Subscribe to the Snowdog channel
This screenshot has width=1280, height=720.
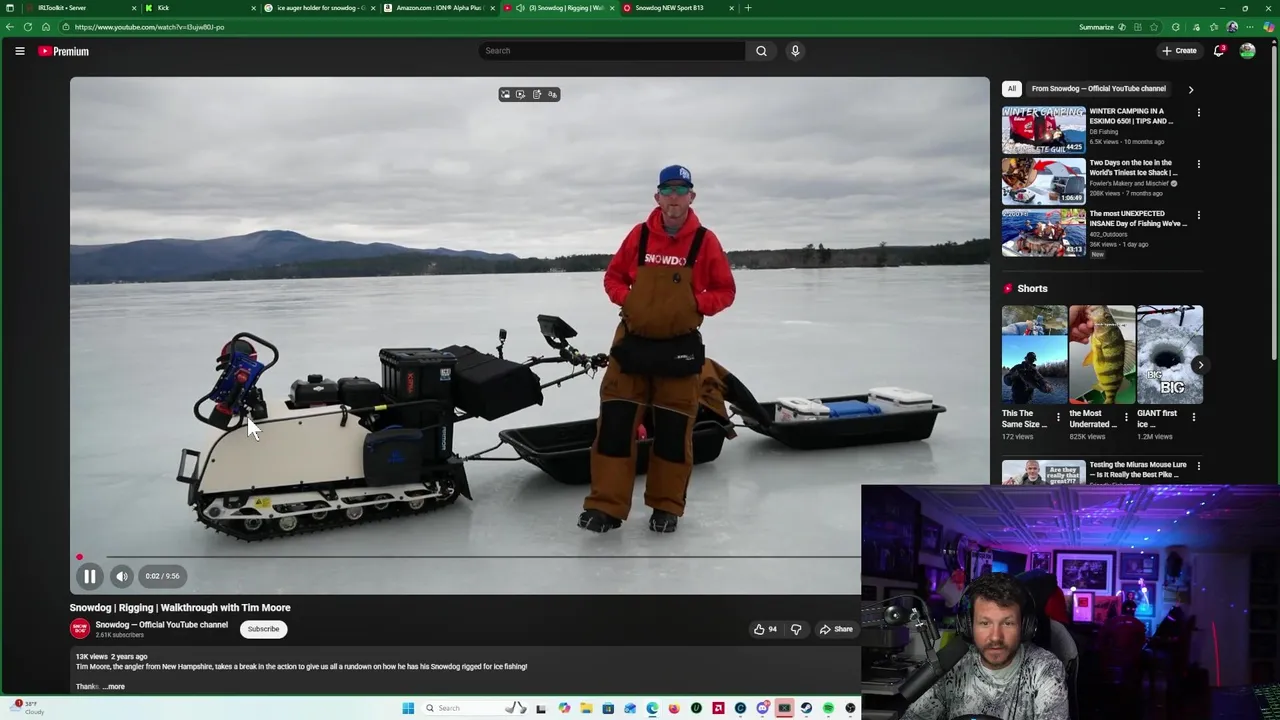click(263, 629)
